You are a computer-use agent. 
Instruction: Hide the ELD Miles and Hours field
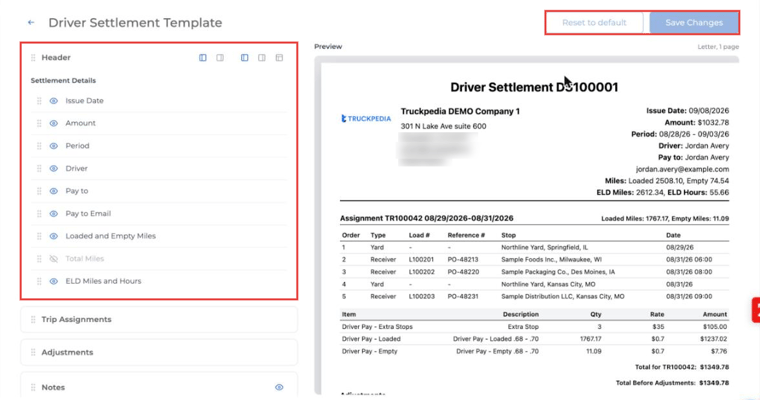point(54,281)
